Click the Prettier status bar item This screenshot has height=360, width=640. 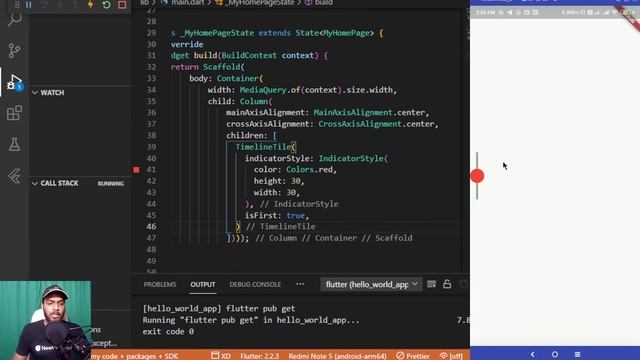pyautogui.click(x=413, y=356)
